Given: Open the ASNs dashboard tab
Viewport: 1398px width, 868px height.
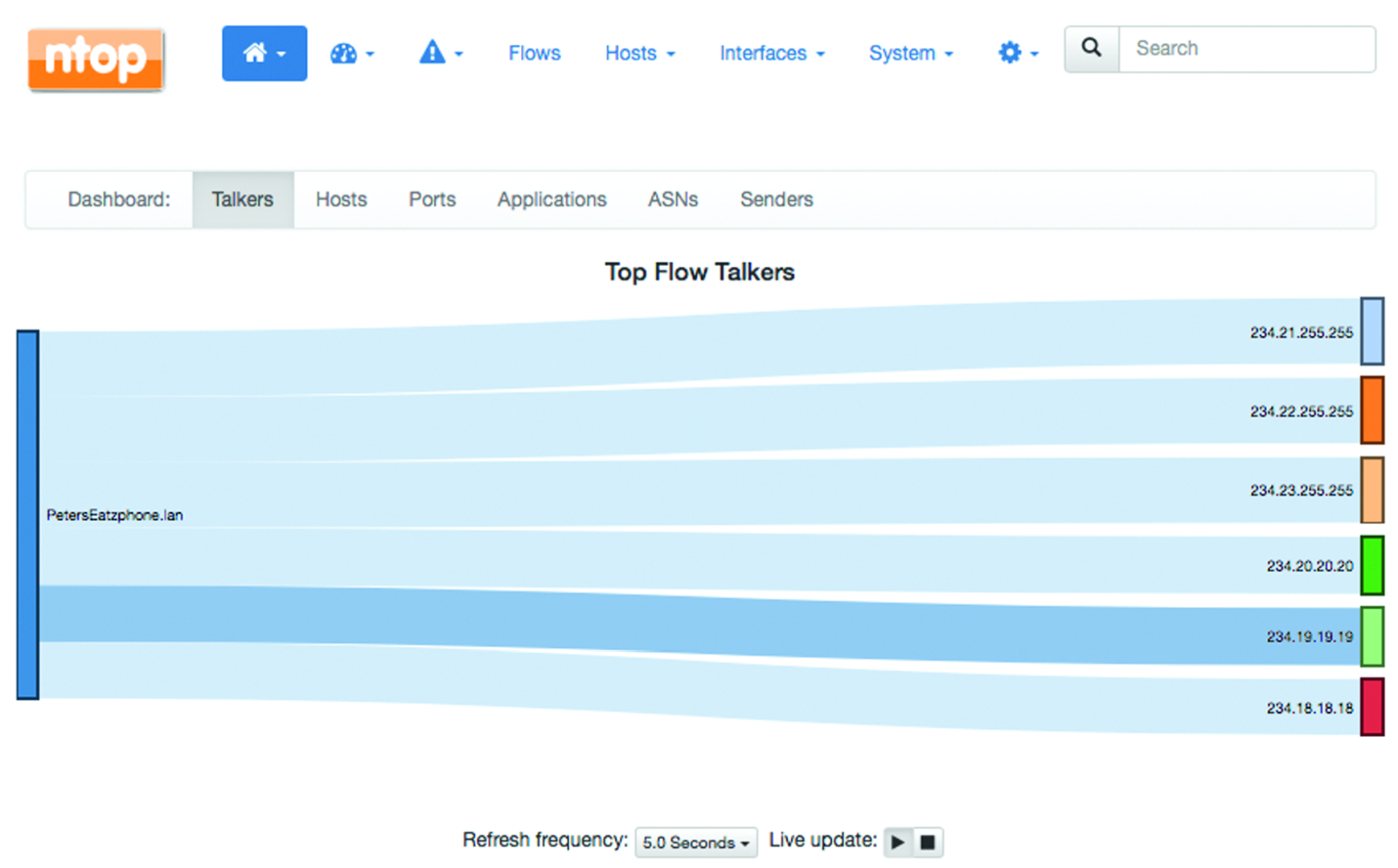Looking at the screenshot, I should tap(673, 199).
